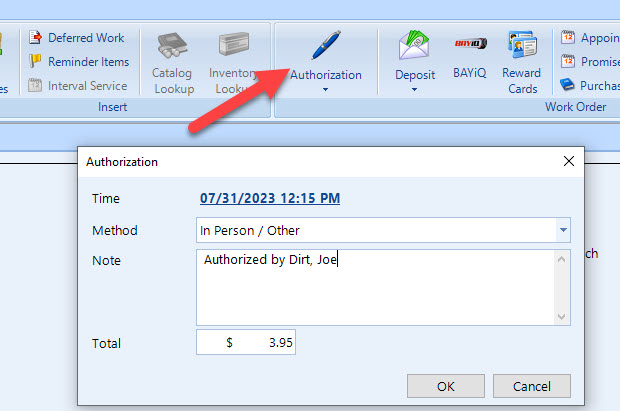Open the Reward Cards icon
Screen dimensions: 620x411
[522, 45]
